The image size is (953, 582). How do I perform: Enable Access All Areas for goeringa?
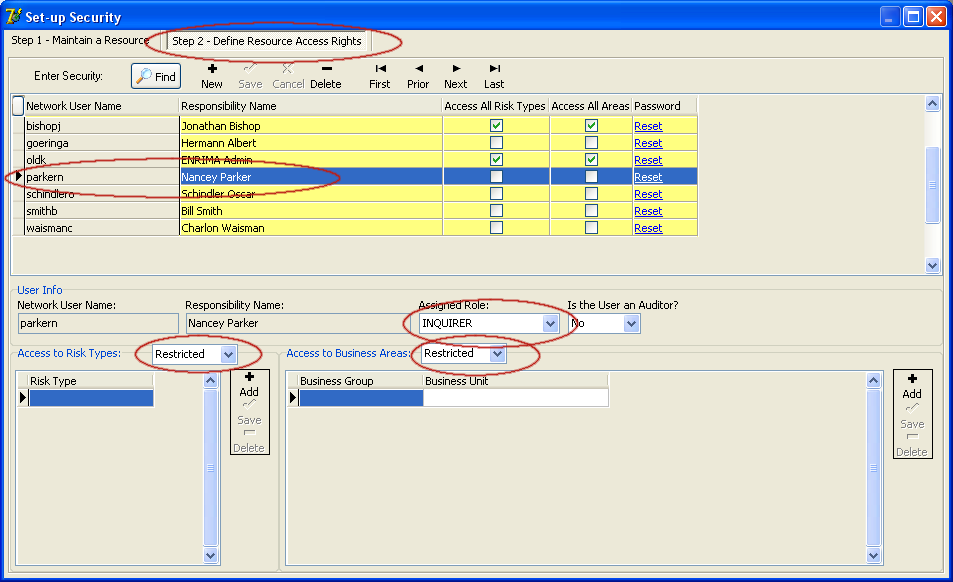591,143
